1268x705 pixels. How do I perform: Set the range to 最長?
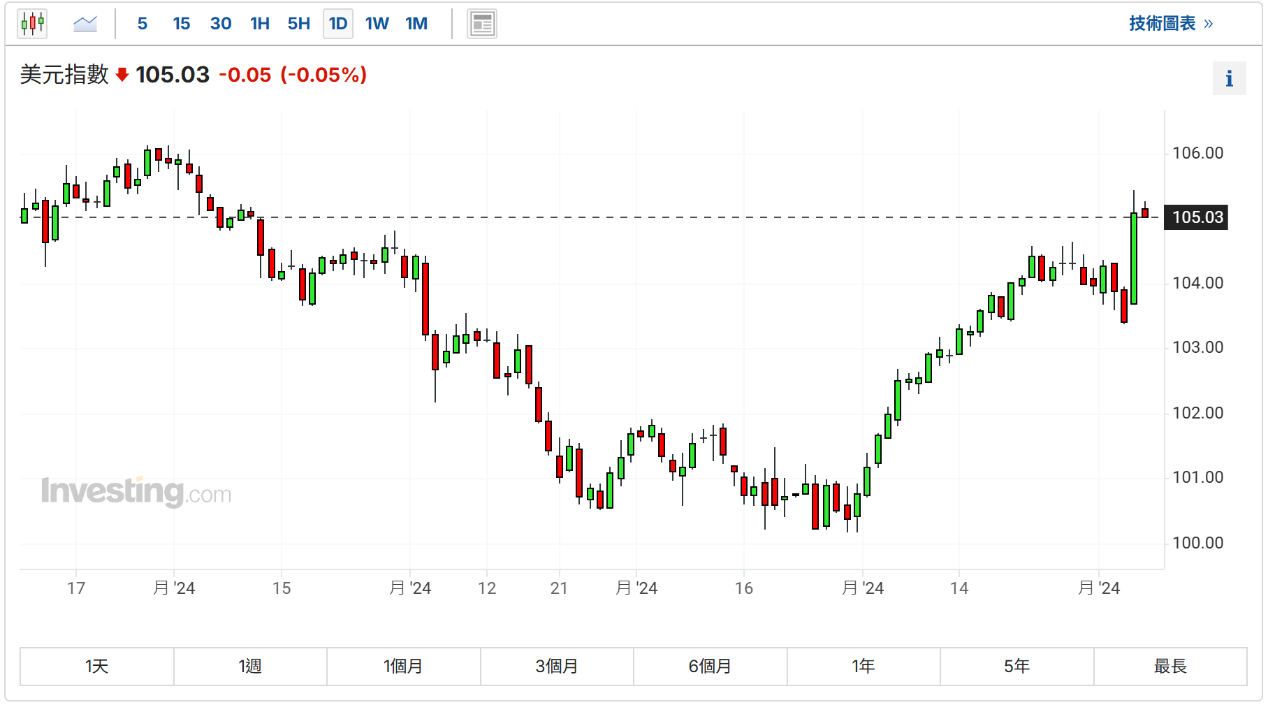click(x=1170, y=666)
